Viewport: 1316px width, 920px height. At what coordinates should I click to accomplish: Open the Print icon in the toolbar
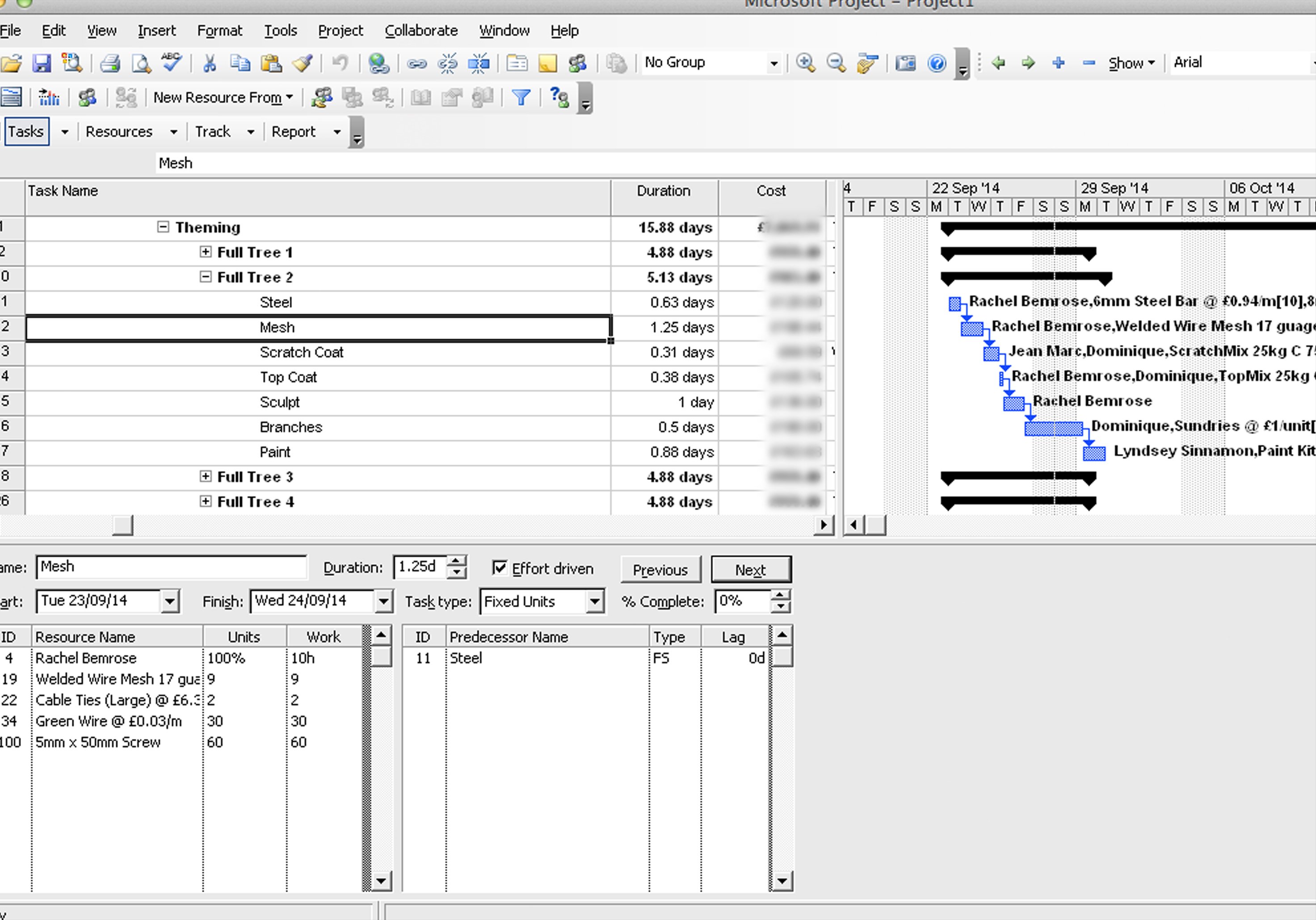(x=110, y=63)
